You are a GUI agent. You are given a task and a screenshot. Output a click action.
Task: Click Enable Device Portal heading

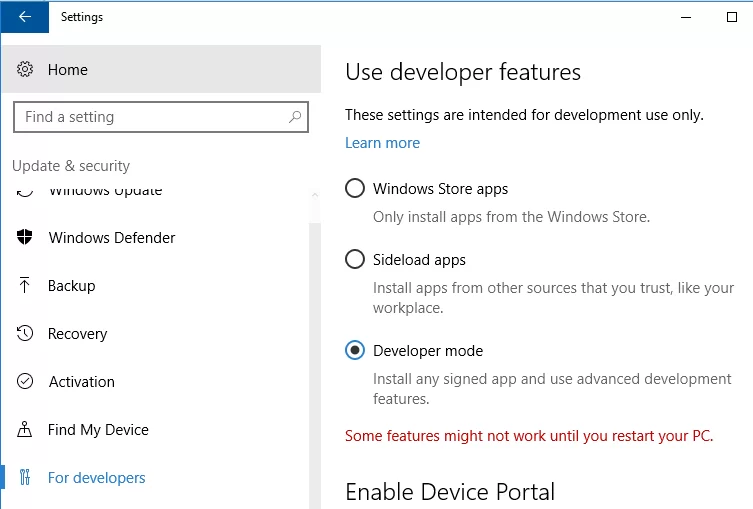pyautogui.click(x=450, y=492)
